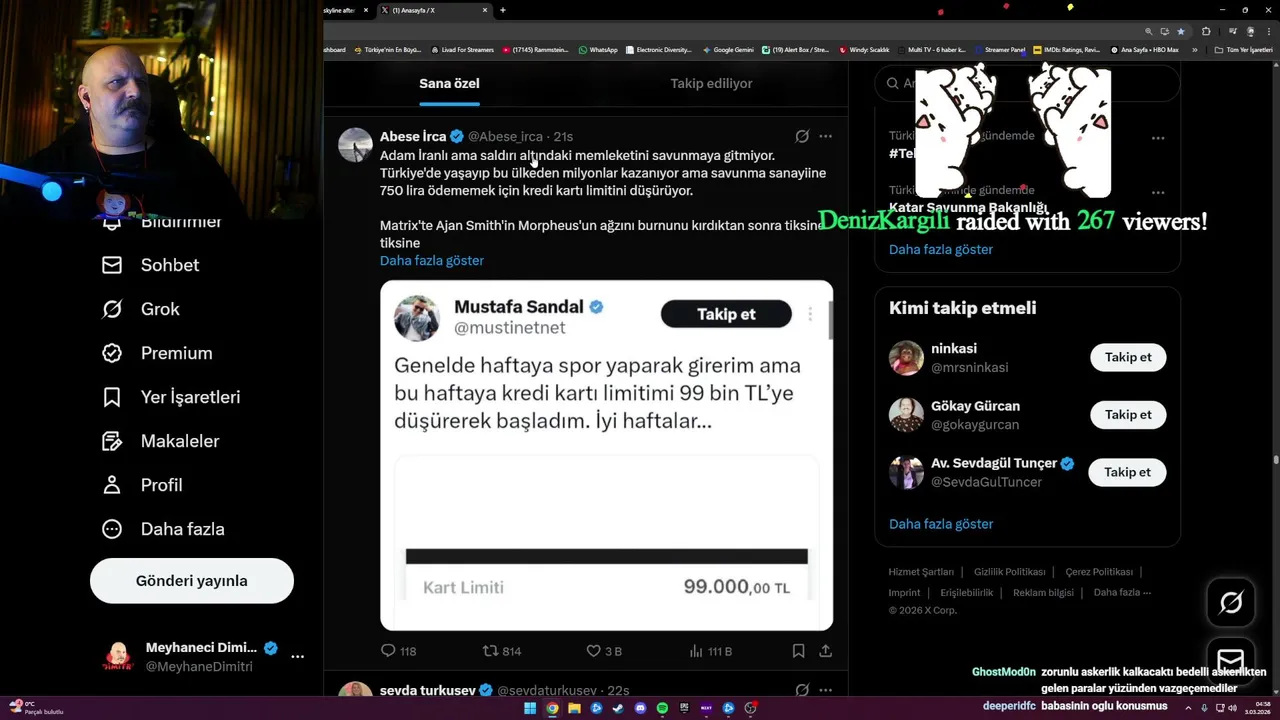Expand post with Daha fazla göster
1280x720 pixels.
(x=432, y=260)
